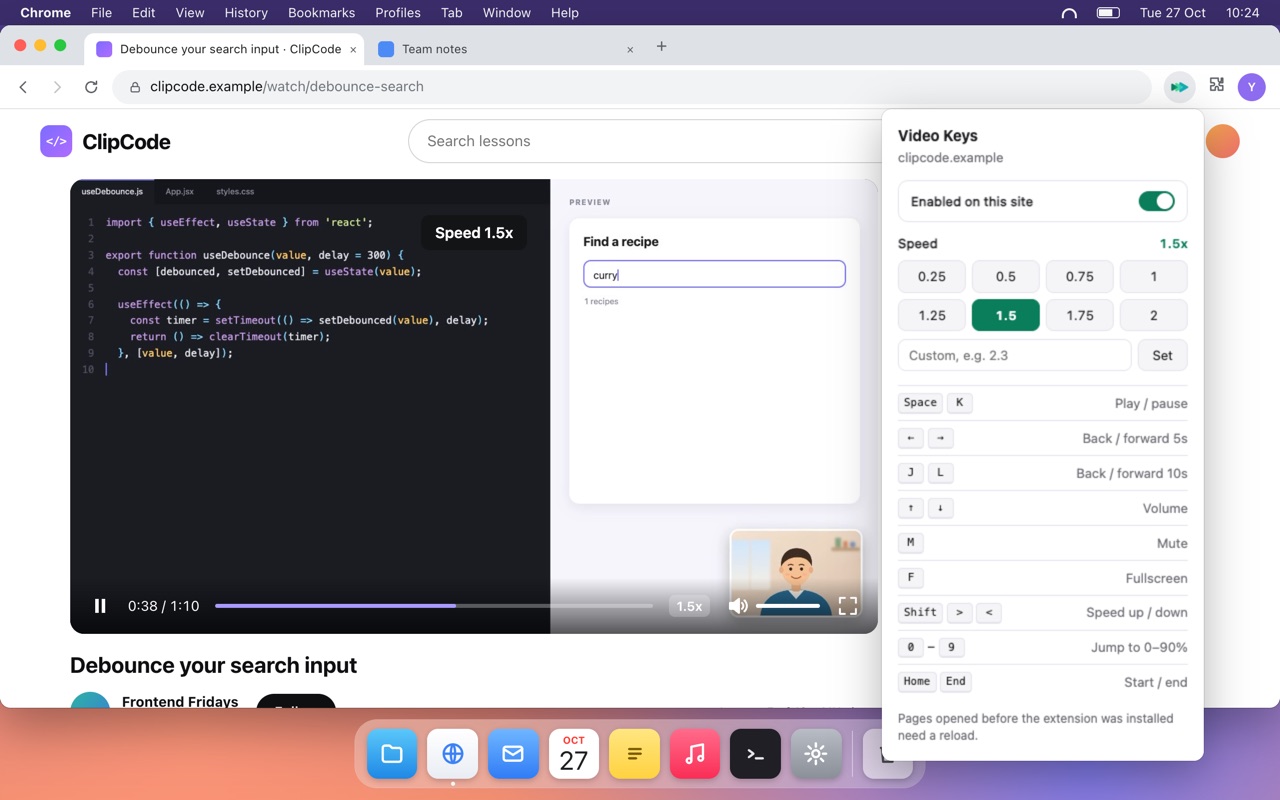Close the "Debounce your search input" tab

point(353,49)
